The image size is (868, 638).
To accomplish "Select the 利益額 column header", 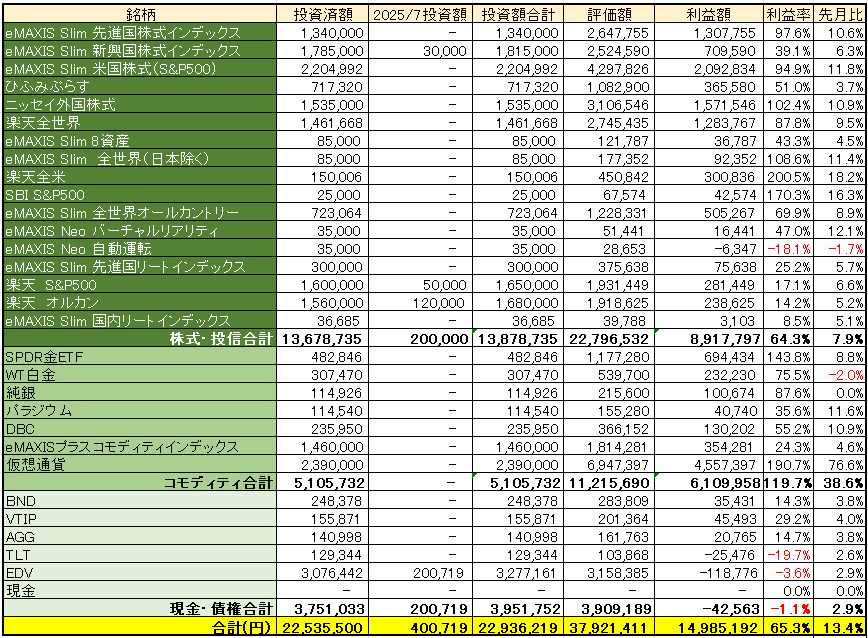I will tap(708, 14).
